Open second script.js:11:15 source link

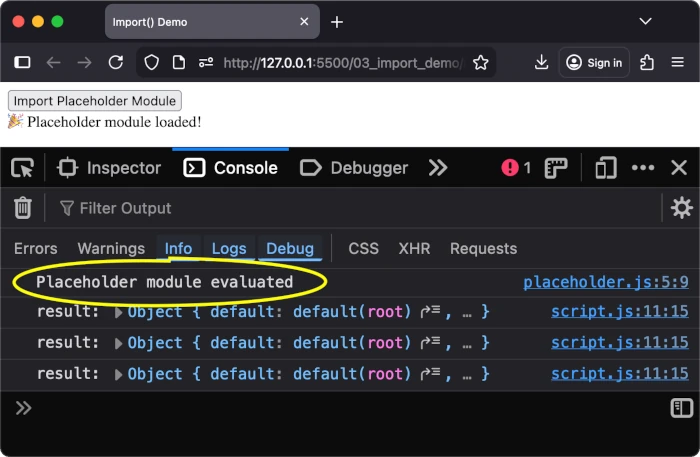click(620, 342)
